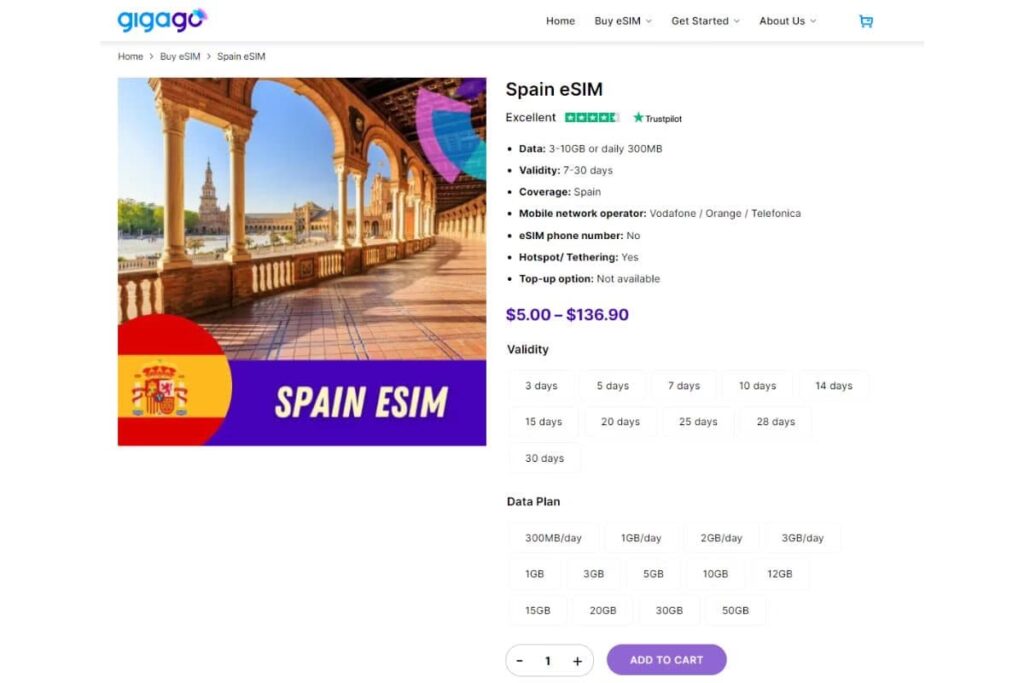Expand the Buy eSIM dropdown menu

(622, 21)
